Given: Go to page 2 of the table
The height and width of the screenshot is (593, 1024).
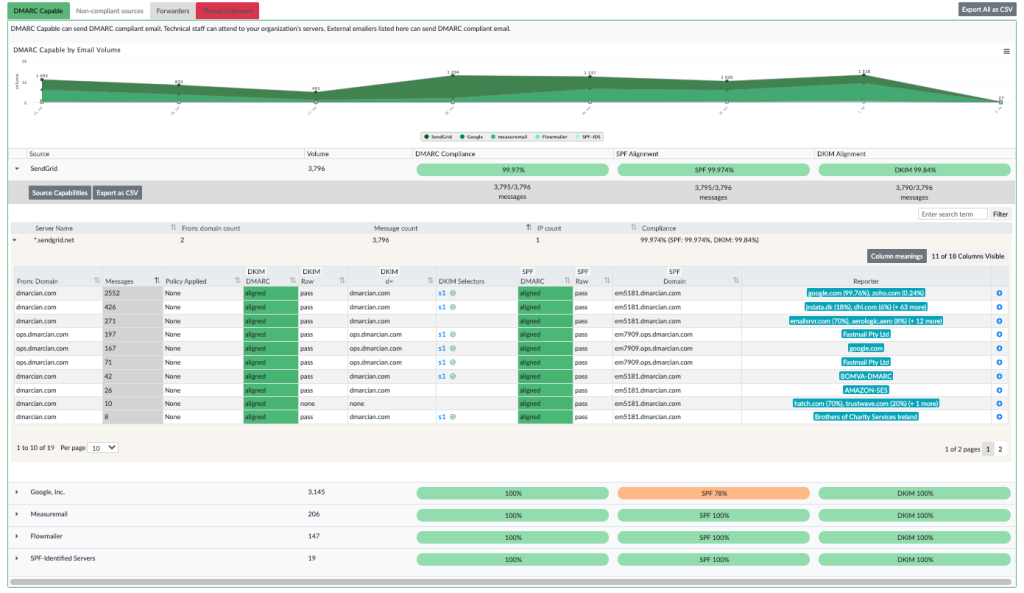Looking at the screenshot, I should [1000, 449].
